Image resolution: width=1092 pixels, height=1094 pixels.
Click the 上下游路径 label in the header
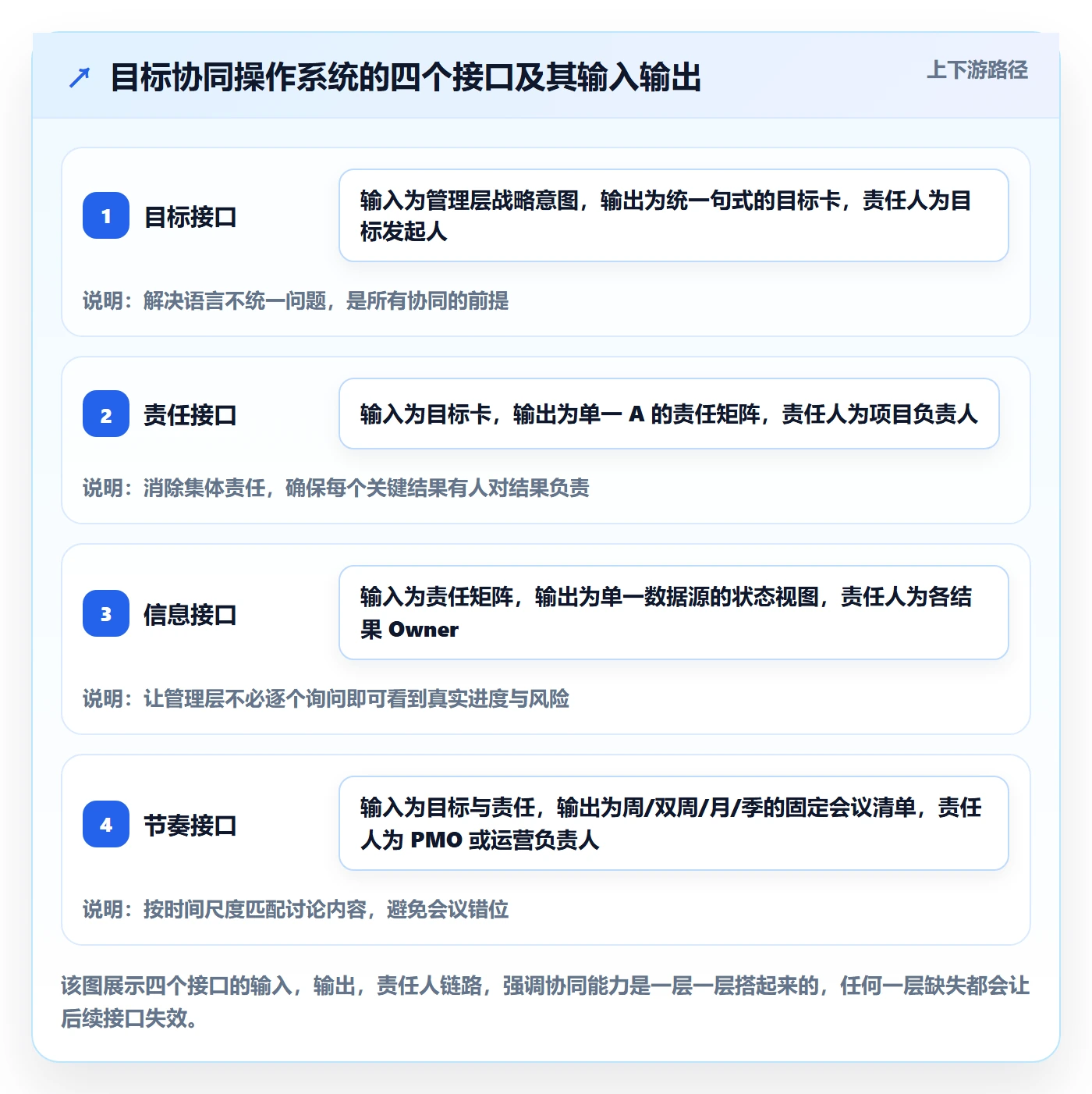[x=977, y=70]
